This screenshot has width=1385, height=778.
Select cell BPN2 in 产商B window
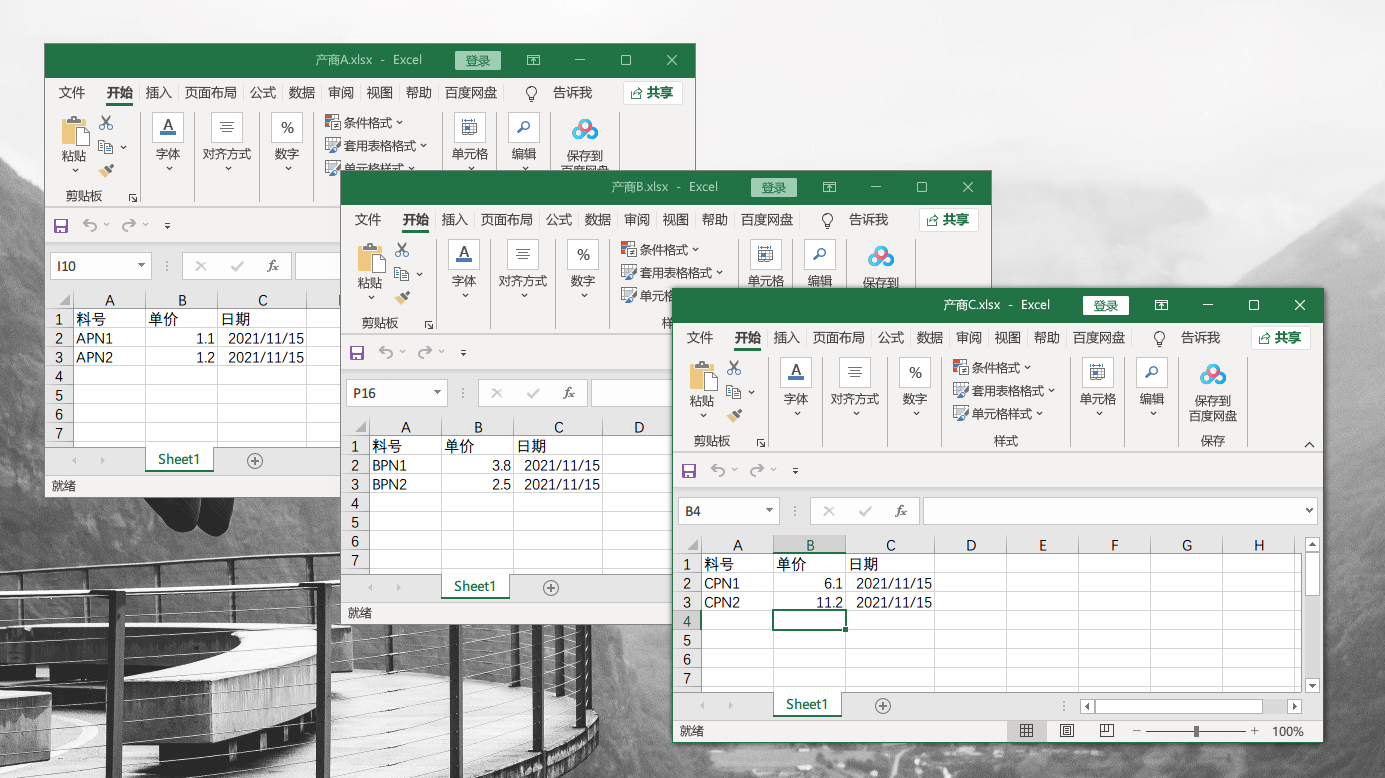click(x=406, y=484)
